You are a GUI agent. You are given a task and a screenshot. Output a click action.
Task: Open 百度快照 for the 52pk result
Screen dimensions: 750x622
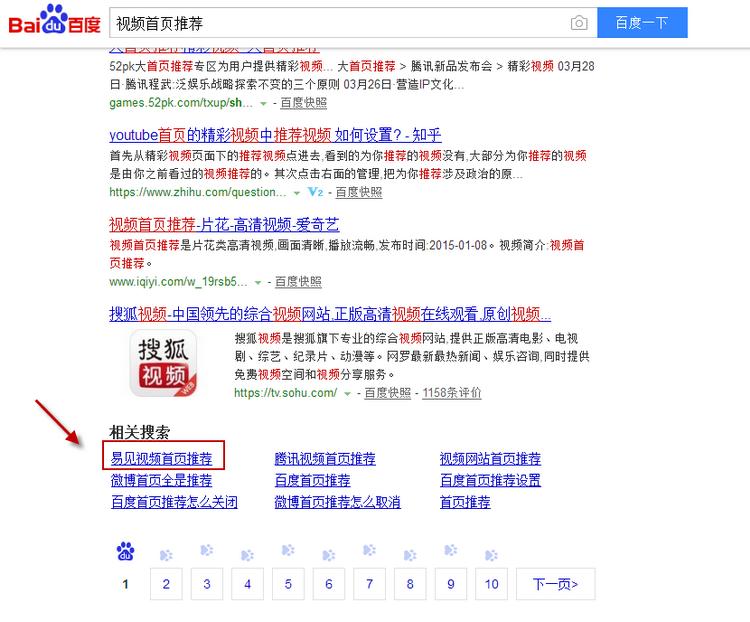303,103
